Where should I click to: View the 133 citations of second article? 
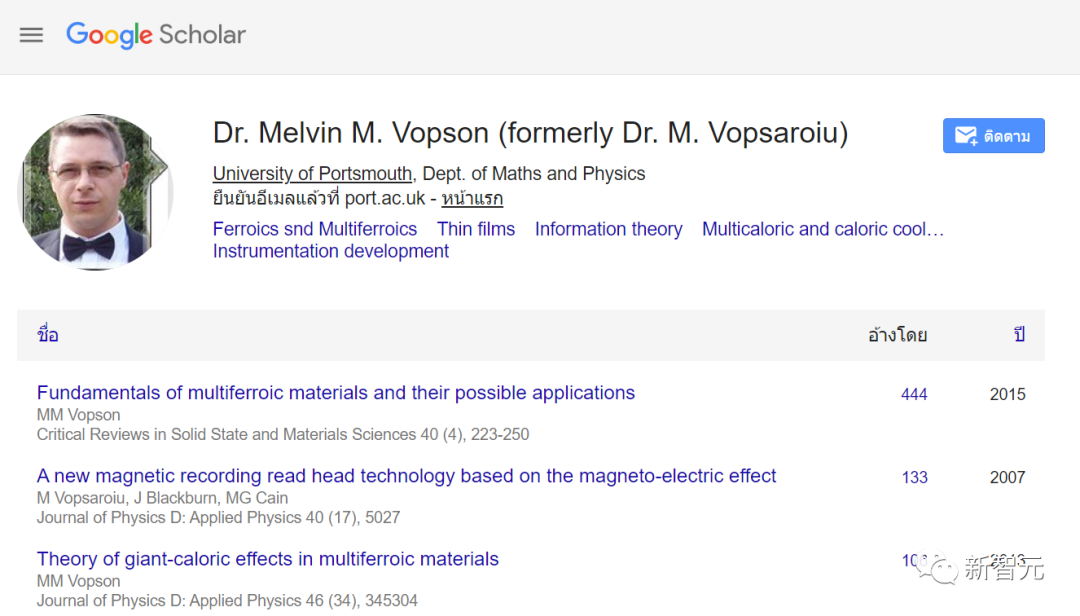click(x=914, y=477)
